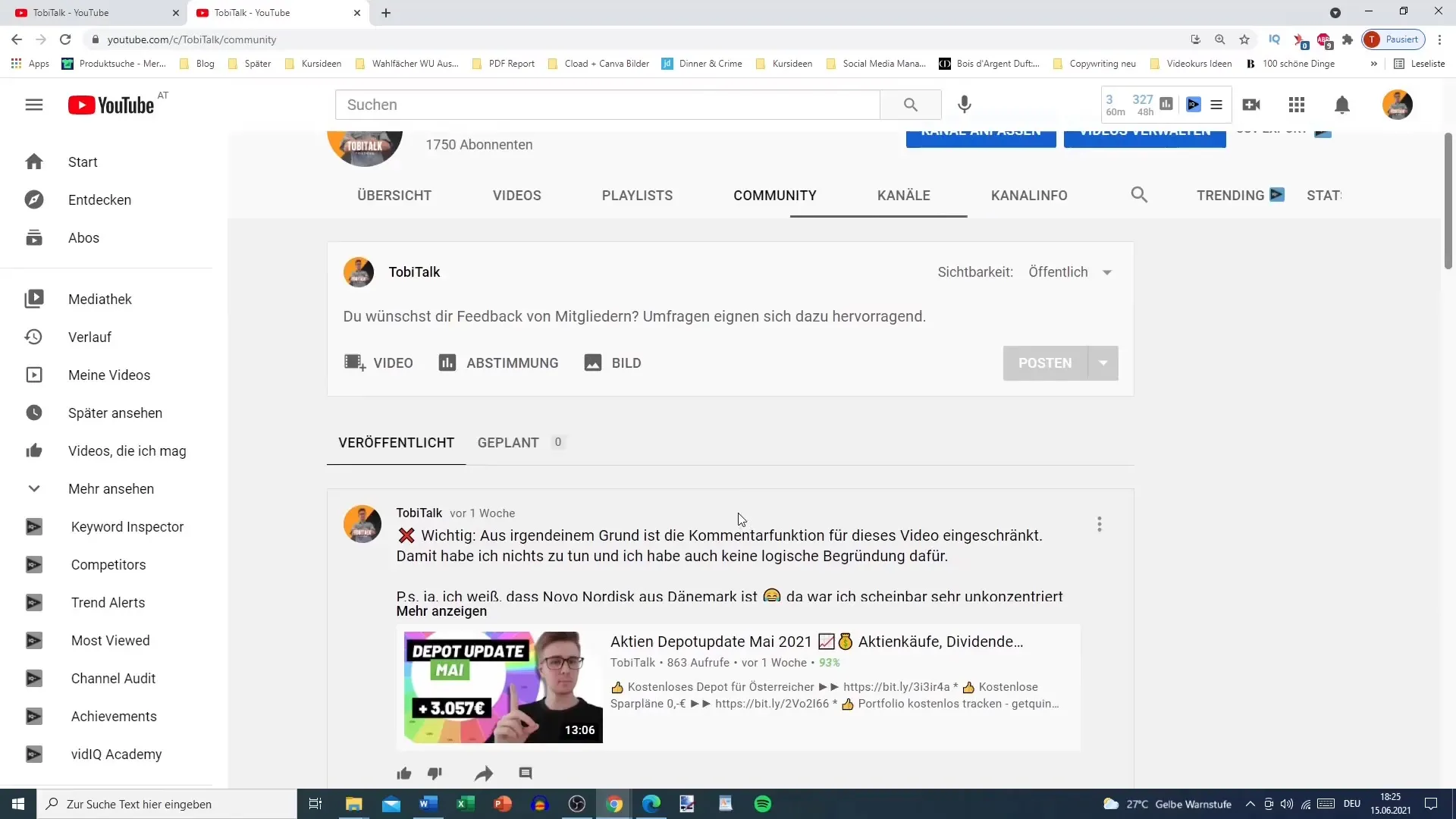
Task: Click the YouTube search input field
Action: [608, 104]
